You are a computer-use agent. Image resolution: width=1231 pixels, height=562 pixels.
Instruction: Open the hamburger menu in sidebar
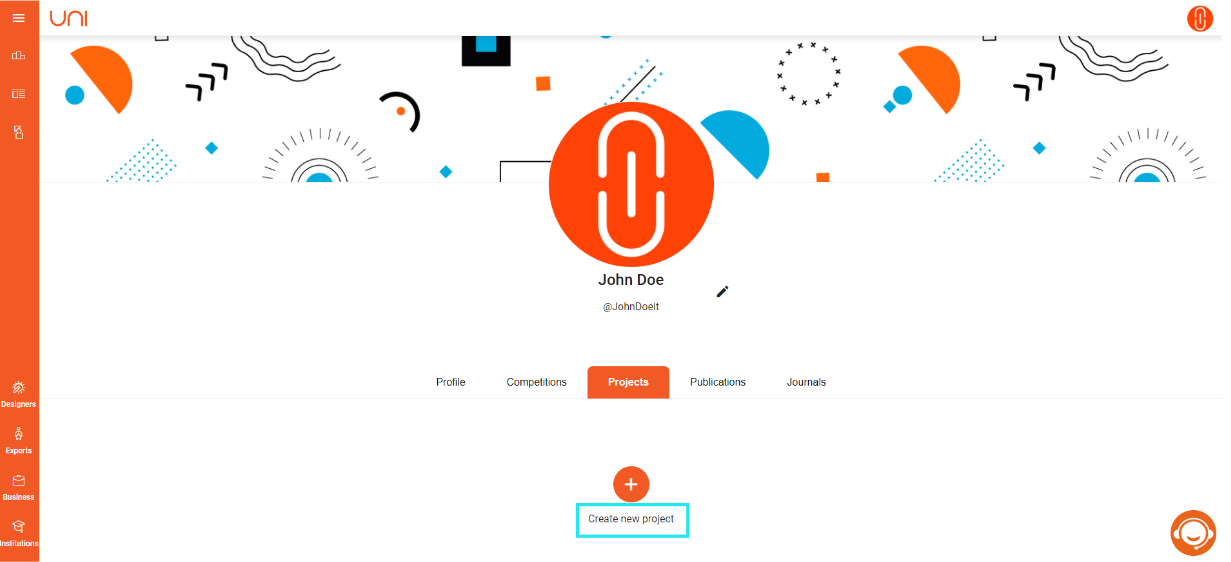click(x=18, y=18)
